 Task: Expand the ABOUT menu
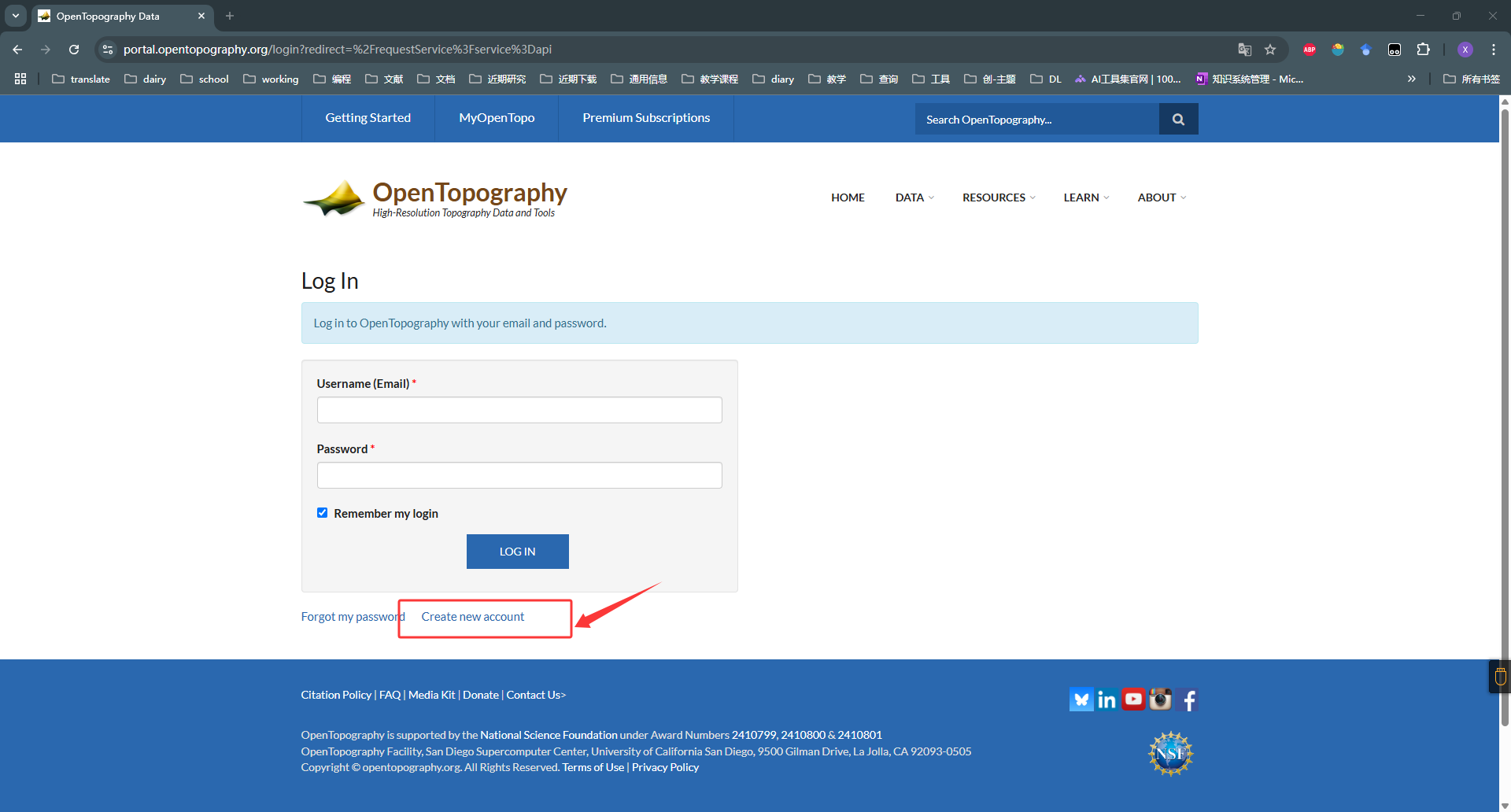[x=1162, y=197]
